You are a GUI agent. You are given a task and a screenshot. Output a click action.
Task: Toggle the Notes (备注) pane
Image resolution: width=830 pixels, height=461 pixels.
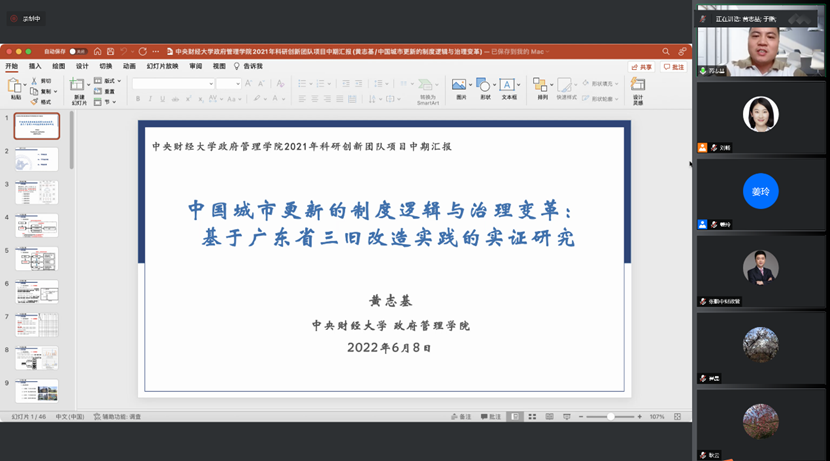461,417
